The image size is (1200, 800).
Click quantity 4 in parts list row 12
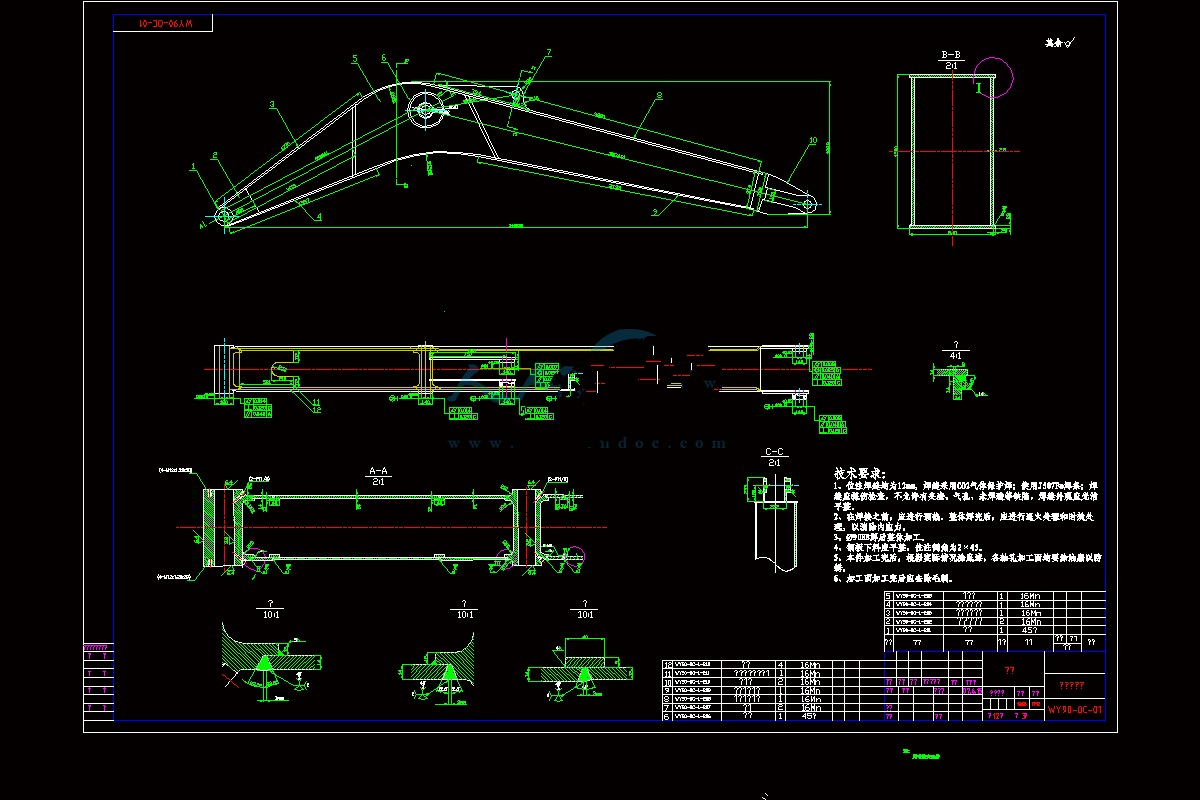(781, 664)
